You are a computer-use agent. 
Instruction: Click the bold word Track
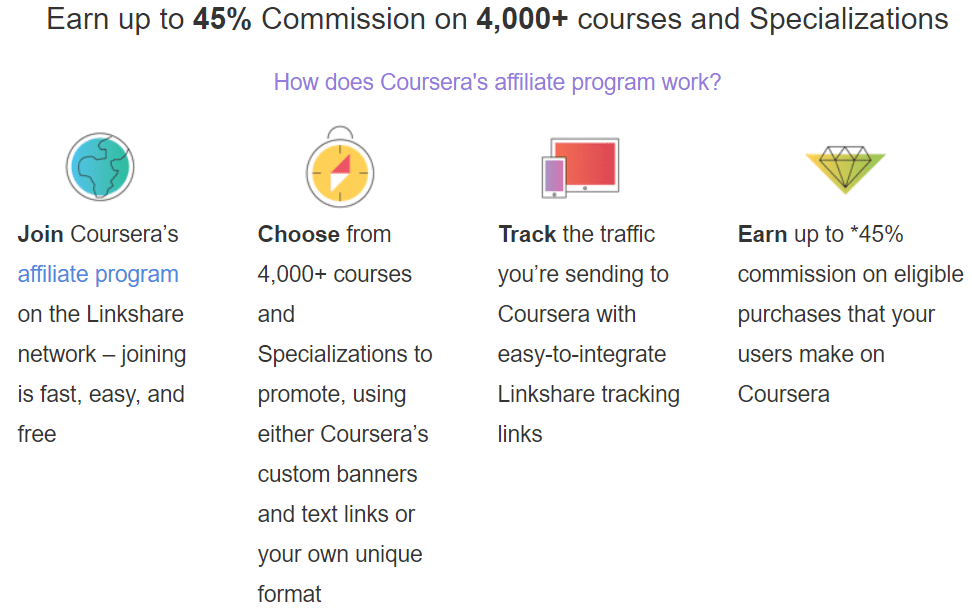click(528, 234)
